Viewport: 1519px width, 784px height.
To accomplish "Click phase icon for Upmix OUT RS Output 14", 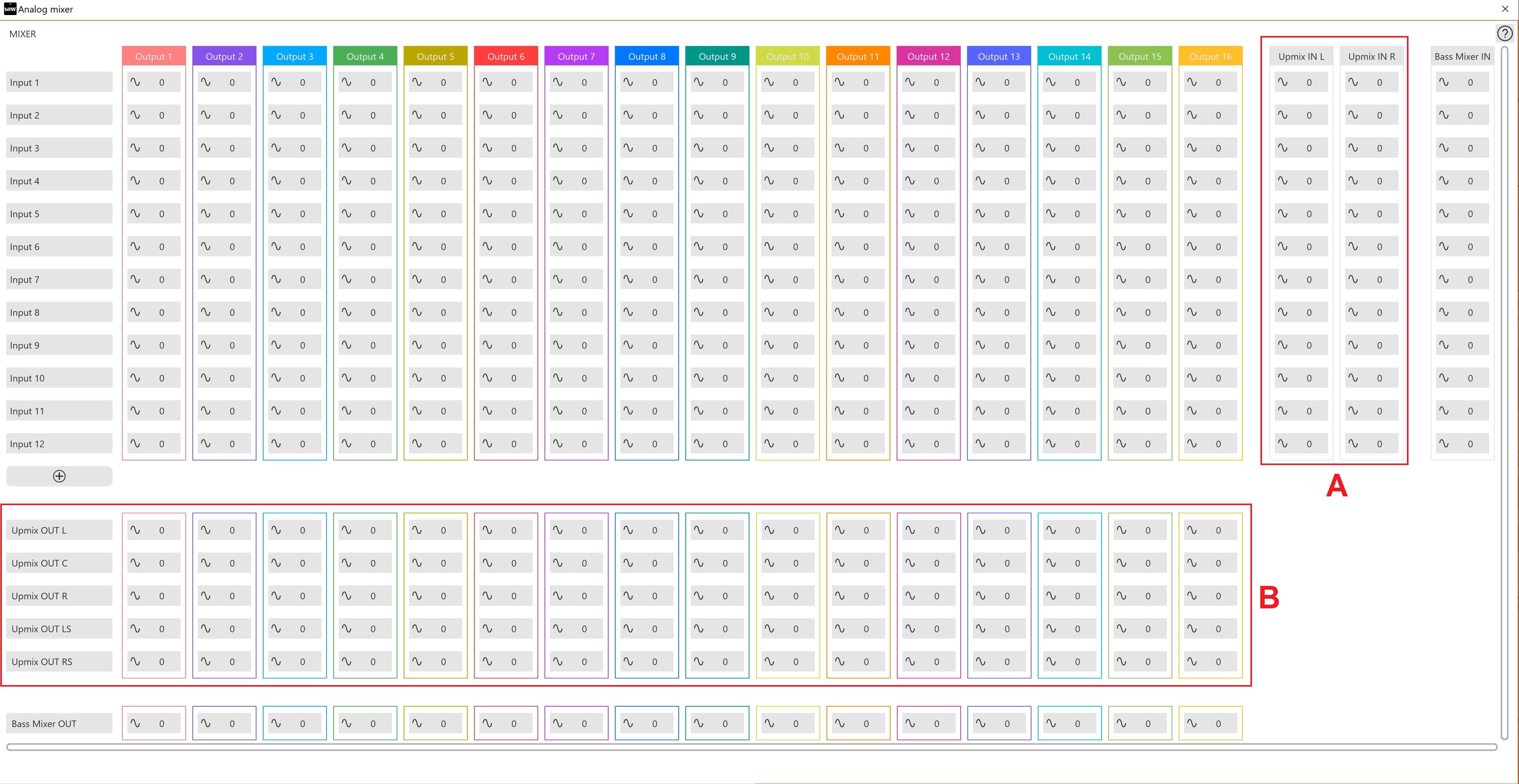I will pos(1051,661).
